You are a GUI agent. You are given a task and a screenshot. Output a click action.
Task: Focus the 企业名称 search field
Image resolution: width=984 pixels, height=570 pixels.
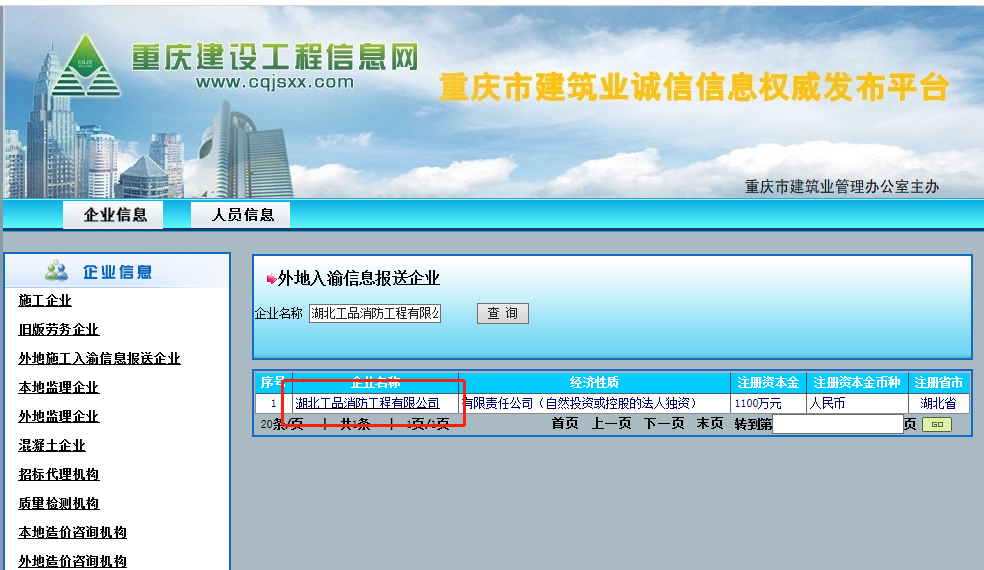375,313
